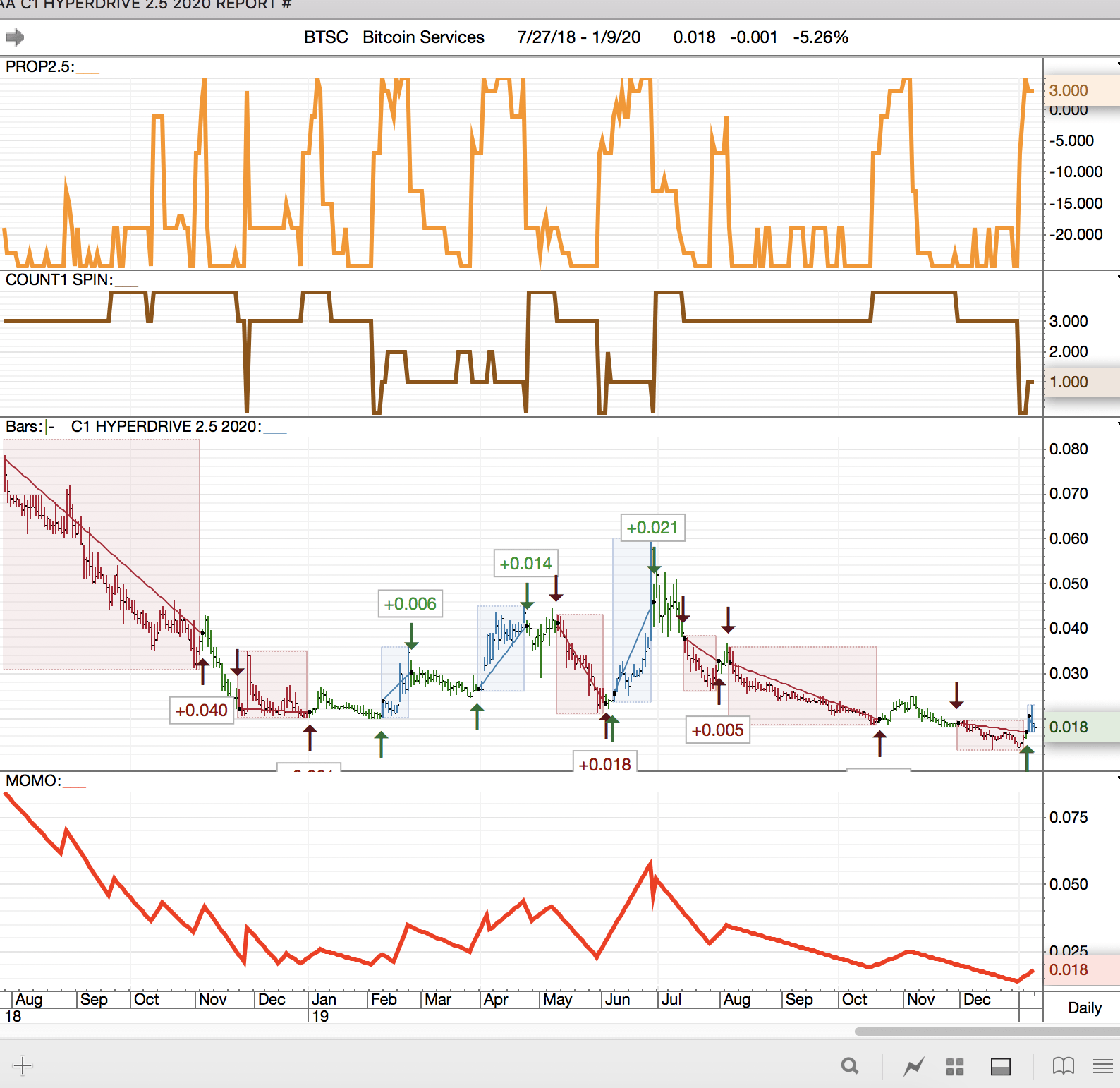The image size is (1120, 1088).
Task: Select the line chart icon in bottom toolbar
Action: tap(914, 1066)
